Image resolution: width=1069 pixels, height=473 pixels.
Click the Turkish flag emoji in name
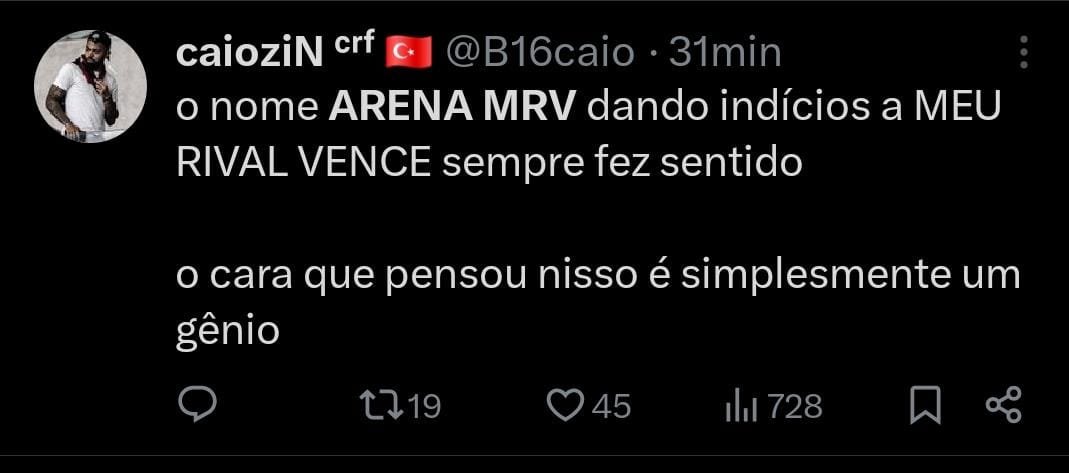pos(408,52)
